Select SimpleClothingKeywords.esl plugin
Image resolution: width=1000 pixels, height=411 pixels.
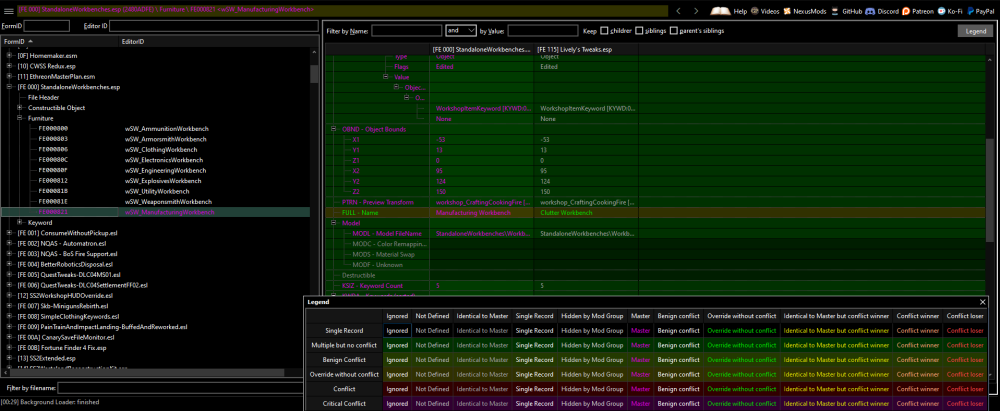tap(68, 316)
